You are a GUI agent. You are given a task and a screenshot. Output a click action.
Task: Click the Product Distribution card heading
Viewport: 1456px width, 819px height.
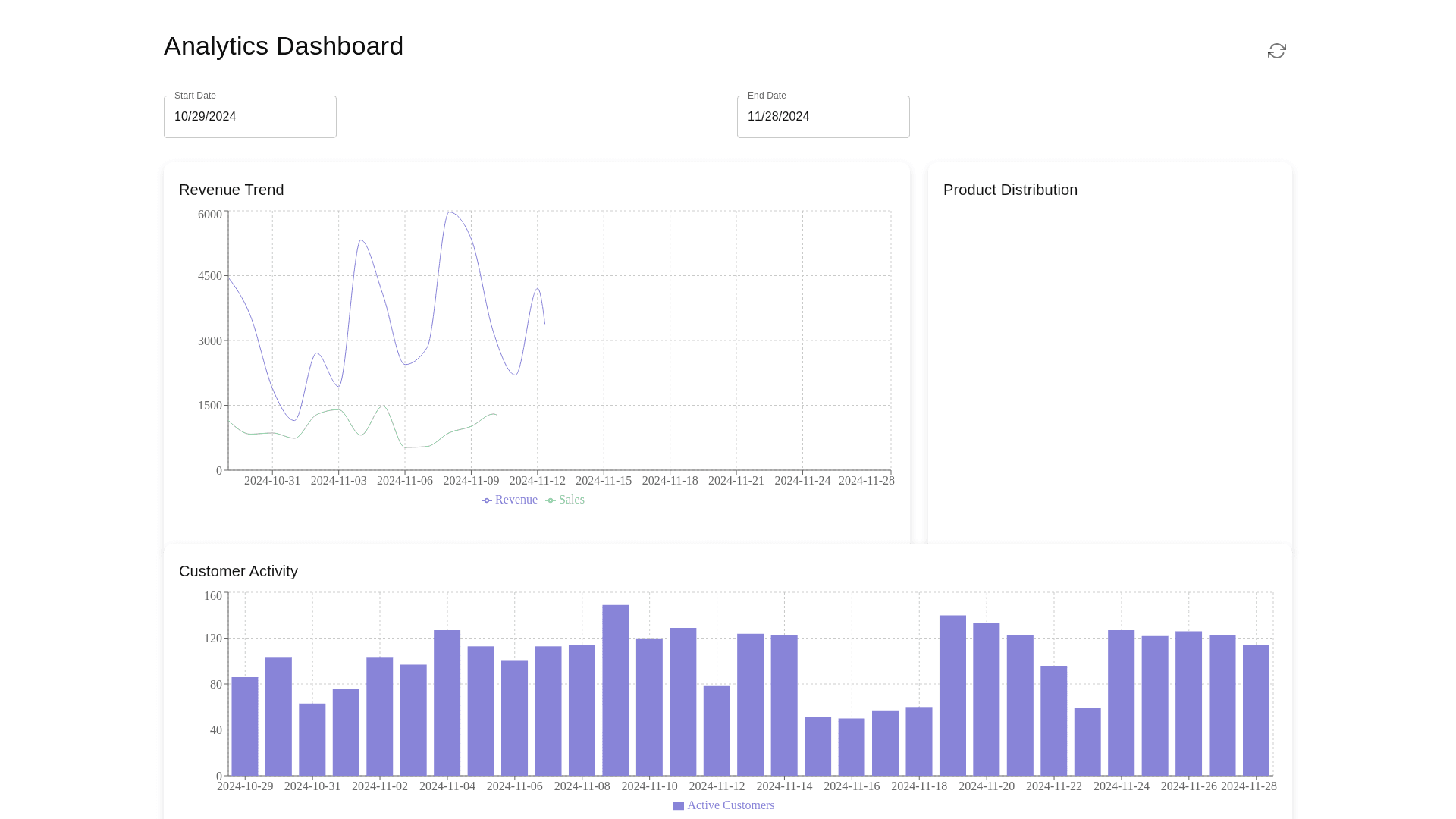click(x=1009, y=190)
